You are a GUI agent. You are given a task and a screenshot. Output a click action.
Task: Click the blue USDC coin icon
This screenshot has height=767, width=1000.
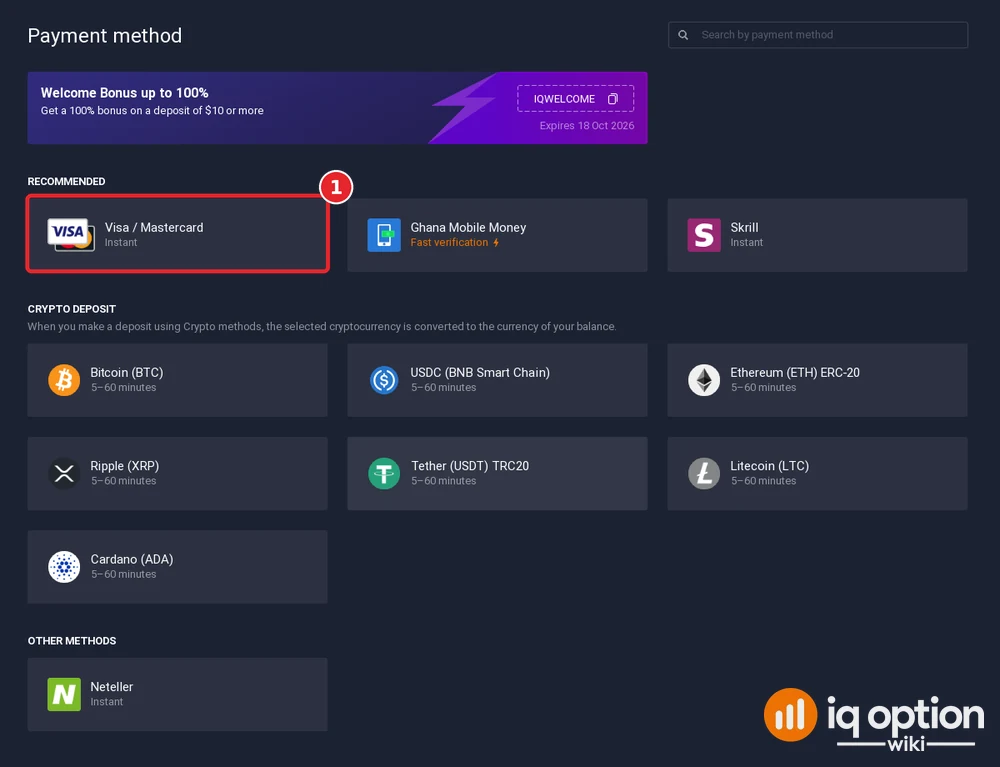(384, 380)
